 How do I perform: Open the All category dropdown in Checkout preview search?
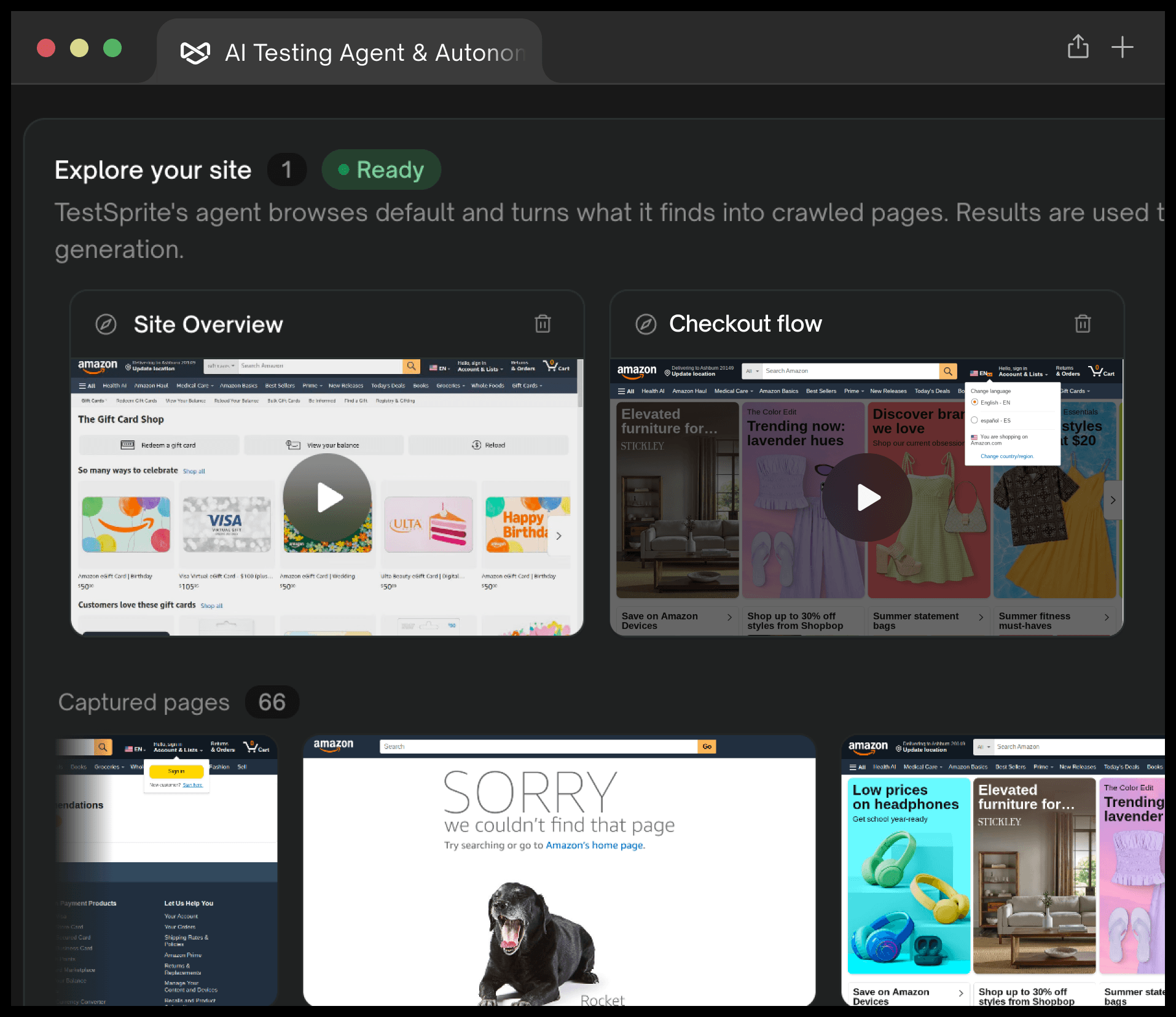(x=752, y=371)
